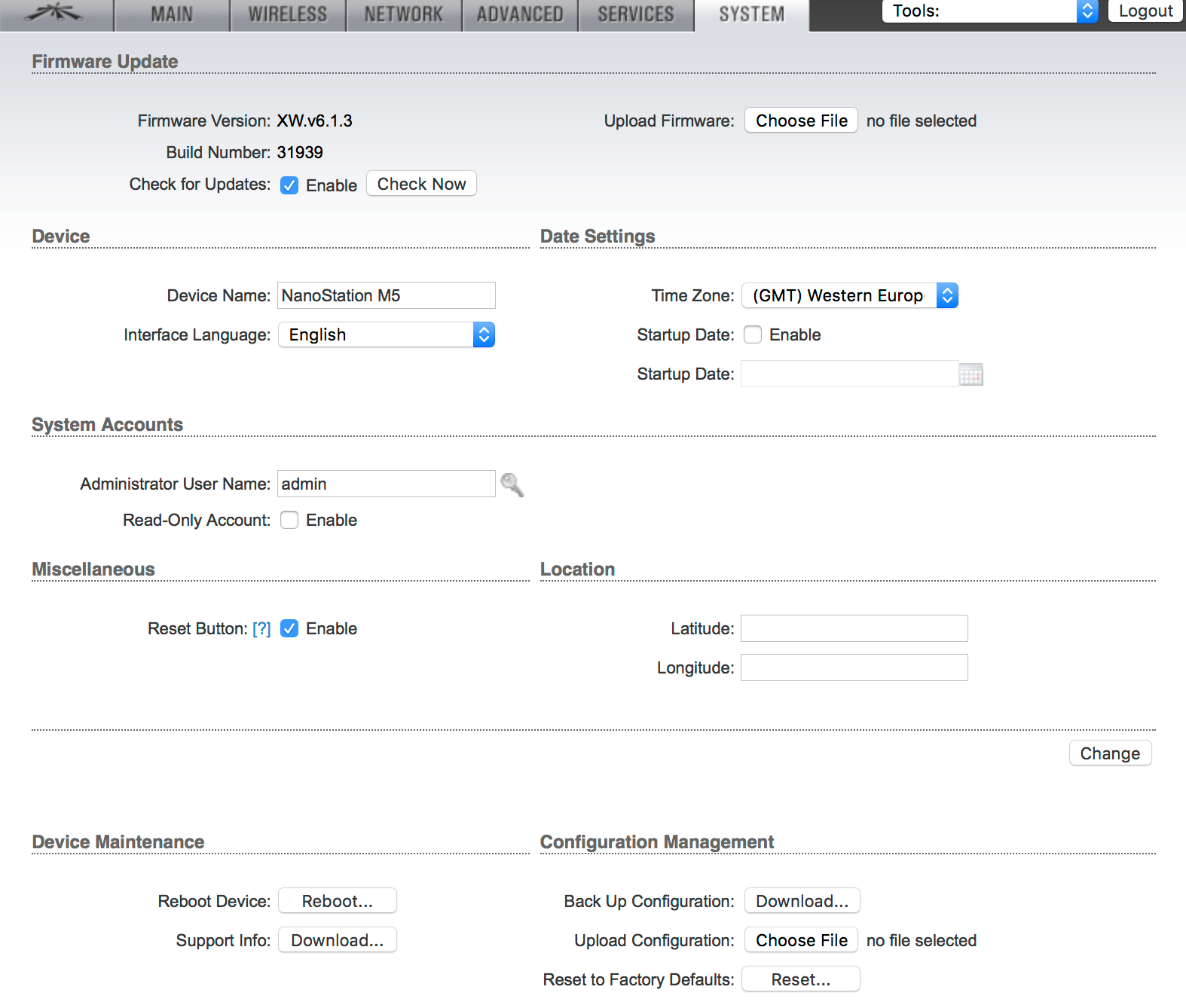Click the Latitude input field
The height and width of the screenshot is (1008, 1186).
tap(854, 628)
